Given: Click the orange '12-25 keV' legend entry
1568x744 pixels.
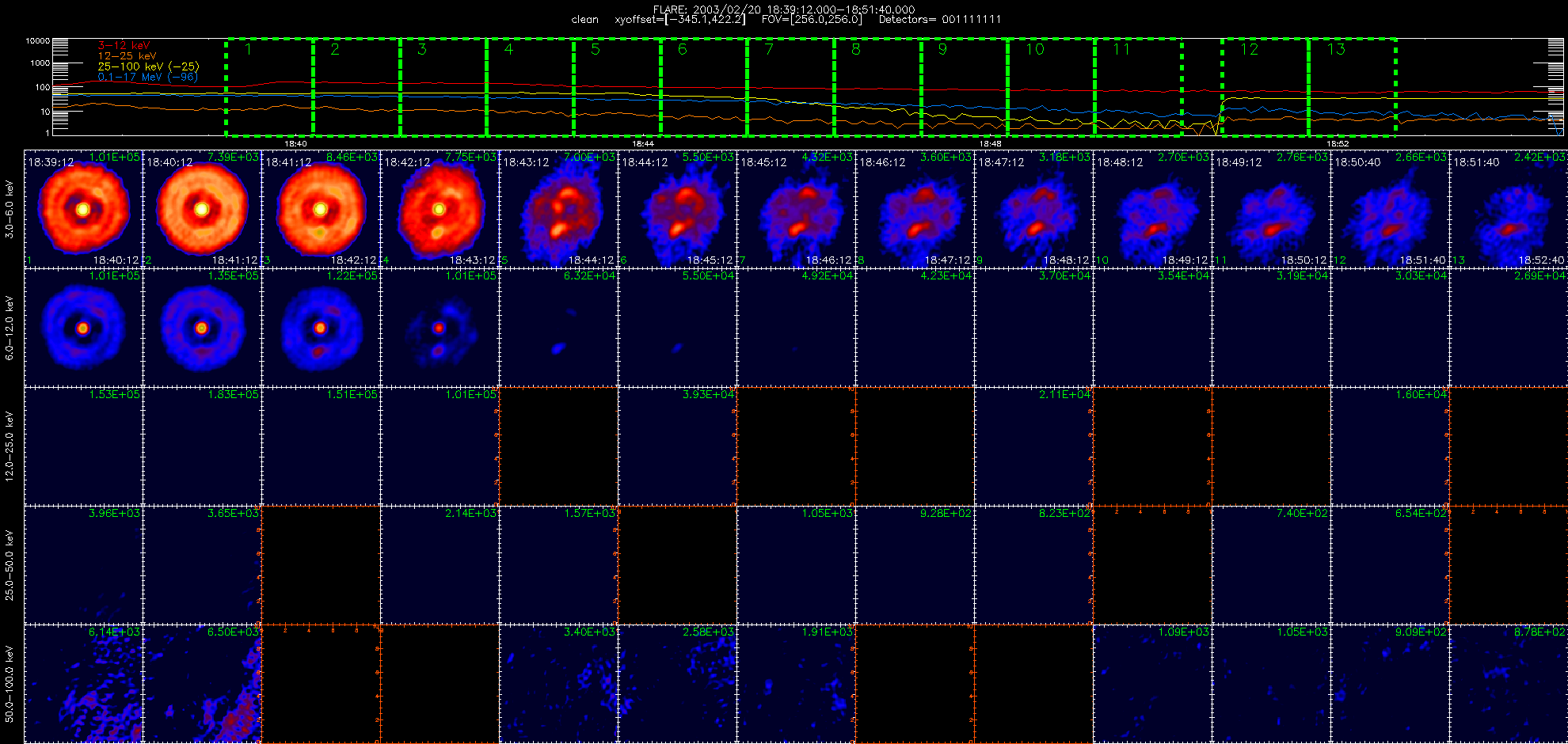Looking at the screenshot, I should (127, 56).
